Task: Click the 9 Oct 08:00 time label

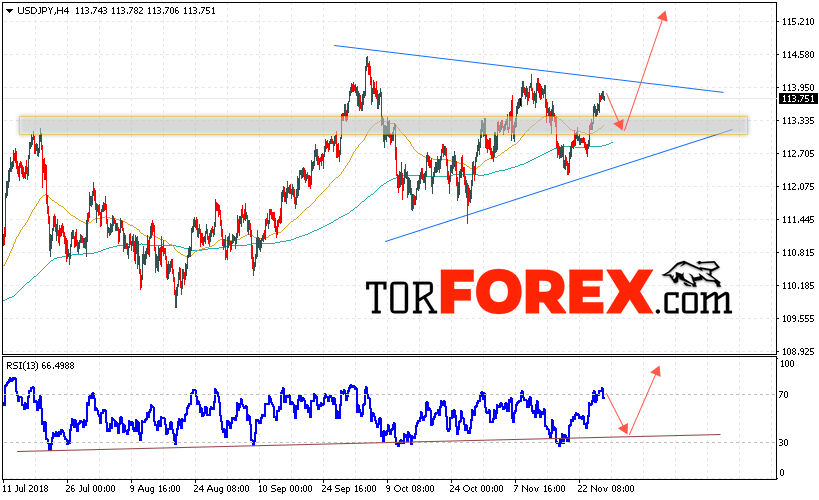Action: point(410,489)
